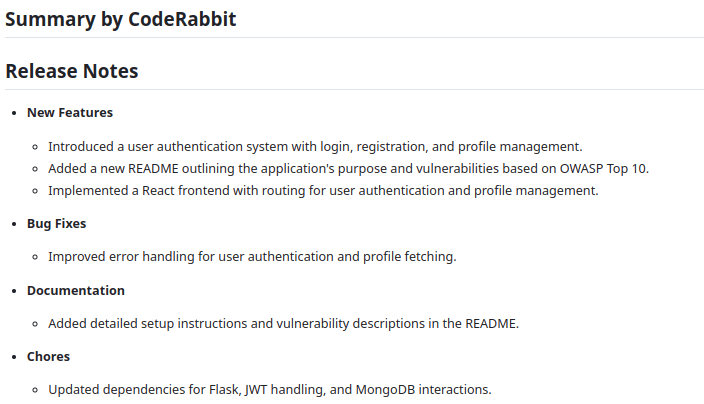
Task: Click the line about new README and OWASP
Action: [x=348, y=168]
